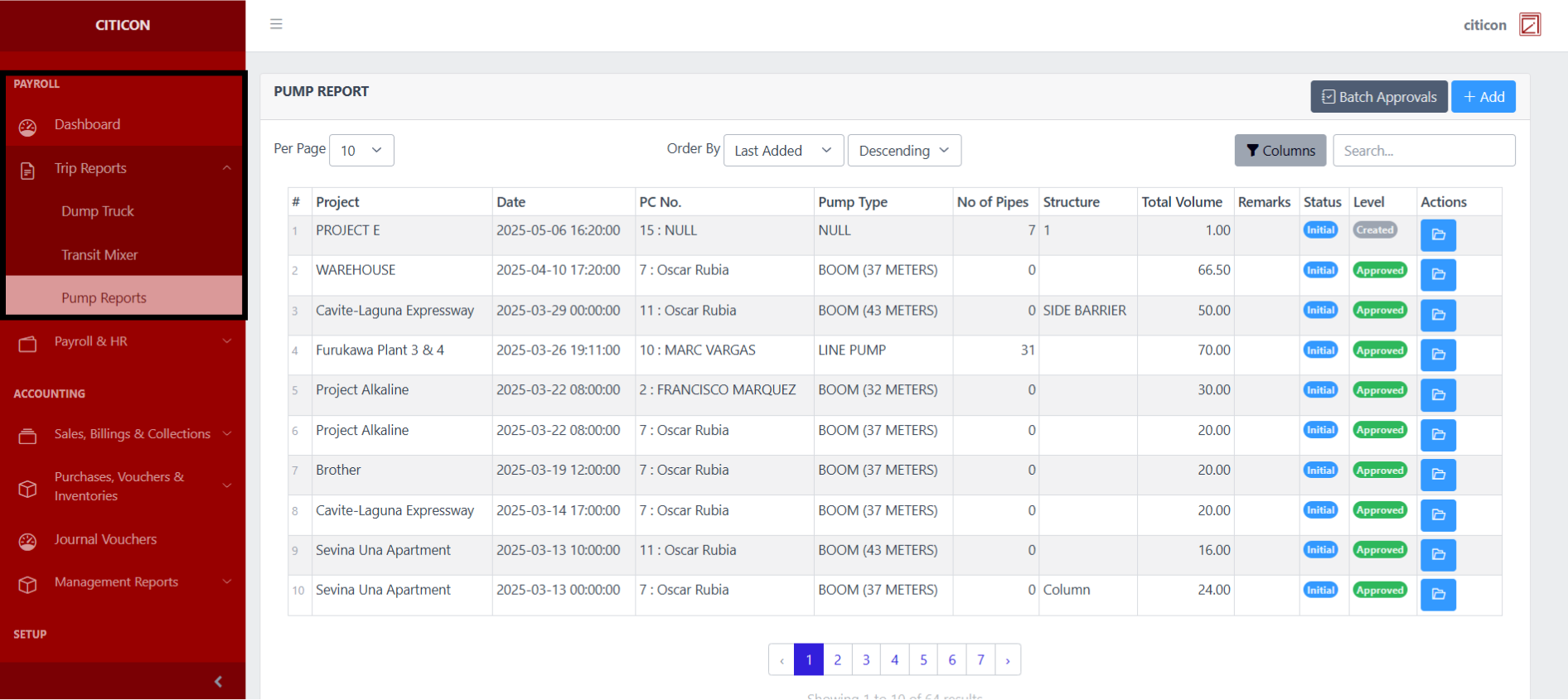Open folder action for PROJECT E row
1568x700 pixels.
(x=1437, y=235)
